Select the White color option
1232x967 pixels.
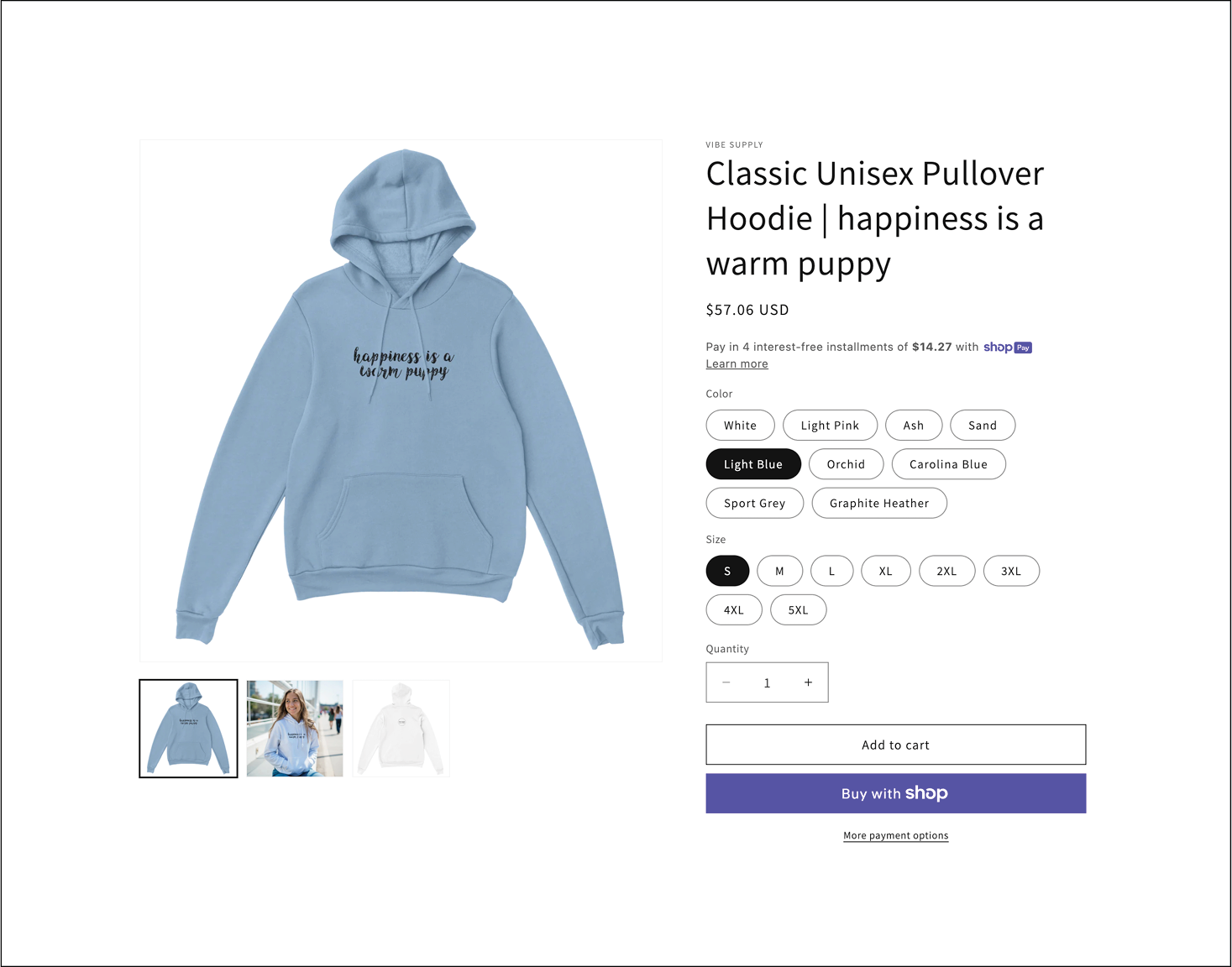740,426
